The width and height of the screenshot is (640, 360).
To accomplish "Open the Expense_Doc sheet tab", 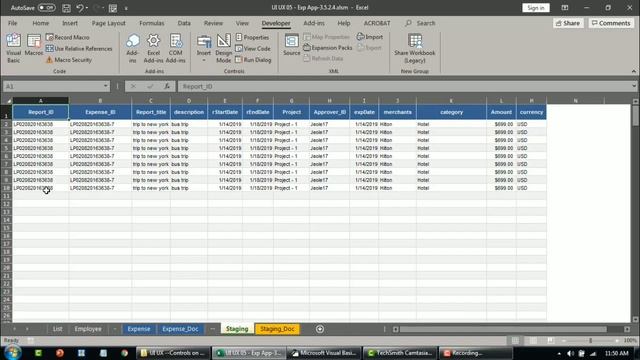I will pyautogui.click(x=180, y=329).
